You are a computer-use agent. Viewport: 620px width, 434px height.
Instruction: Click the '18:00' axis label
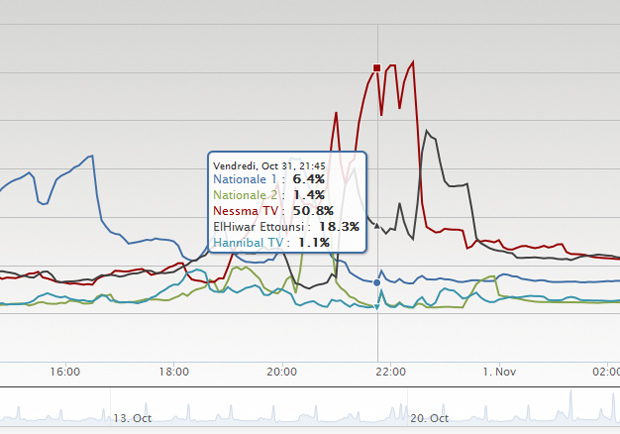(174, 372)
